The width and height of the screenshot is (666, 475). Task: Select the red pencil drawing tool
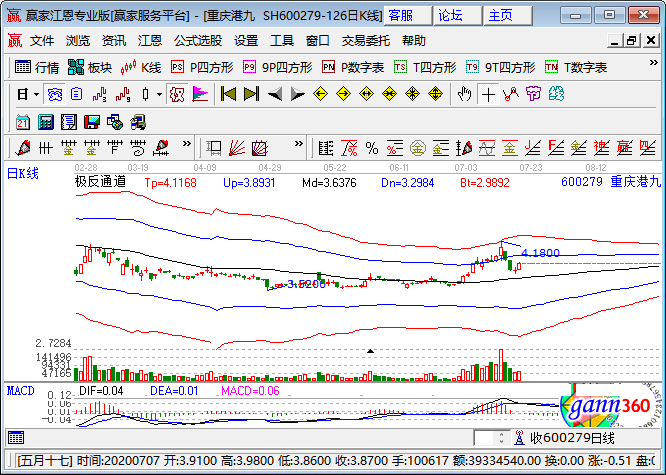23,148
